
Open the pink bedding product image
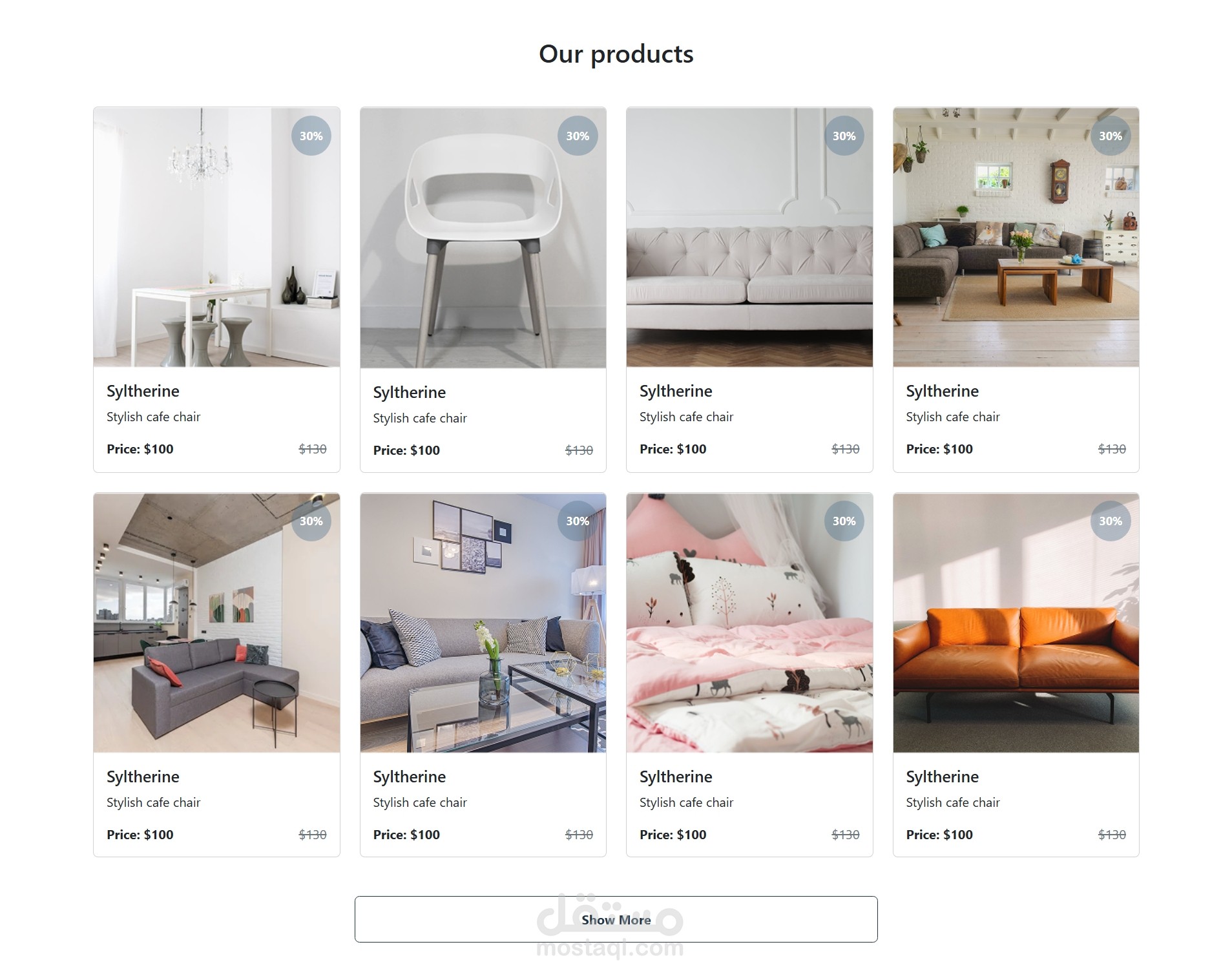[x=749, y=623]
